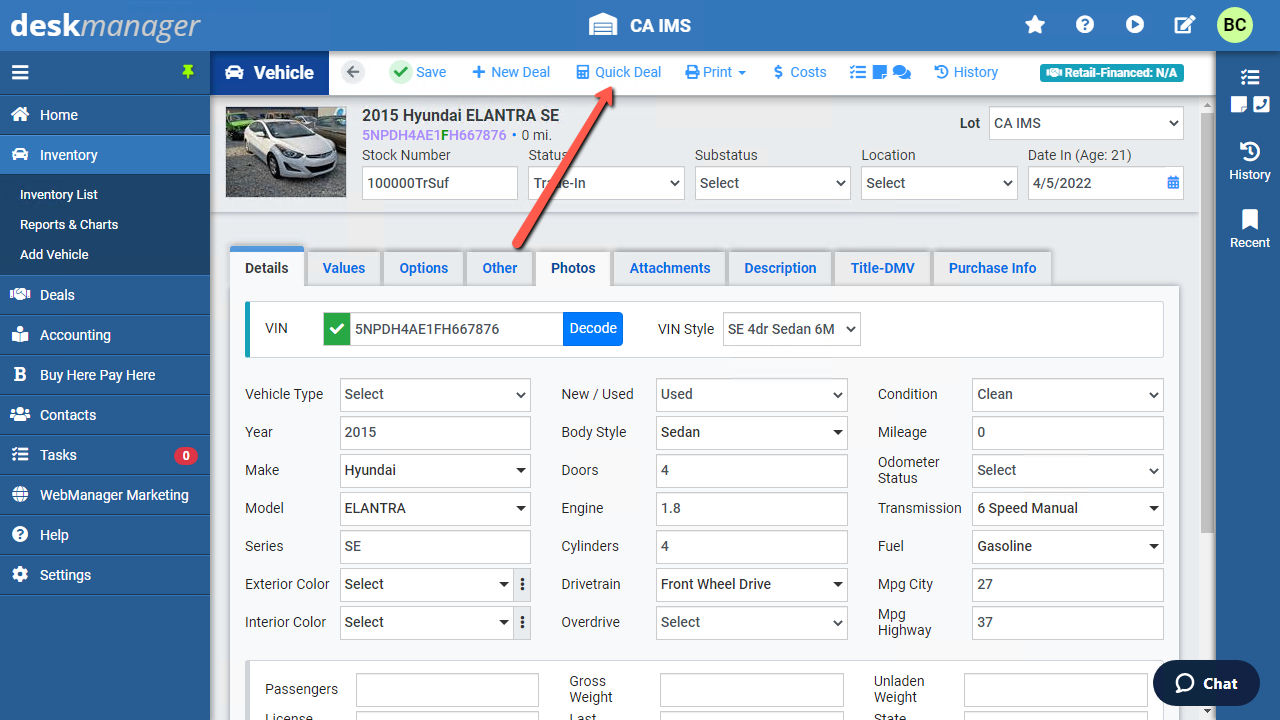
Task: Start a New Deal
Action: [x=511, y=72]
